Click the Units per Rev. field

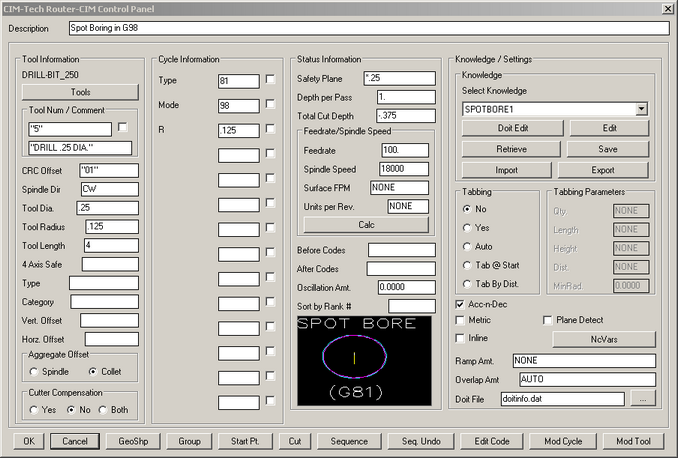point(408,206)
